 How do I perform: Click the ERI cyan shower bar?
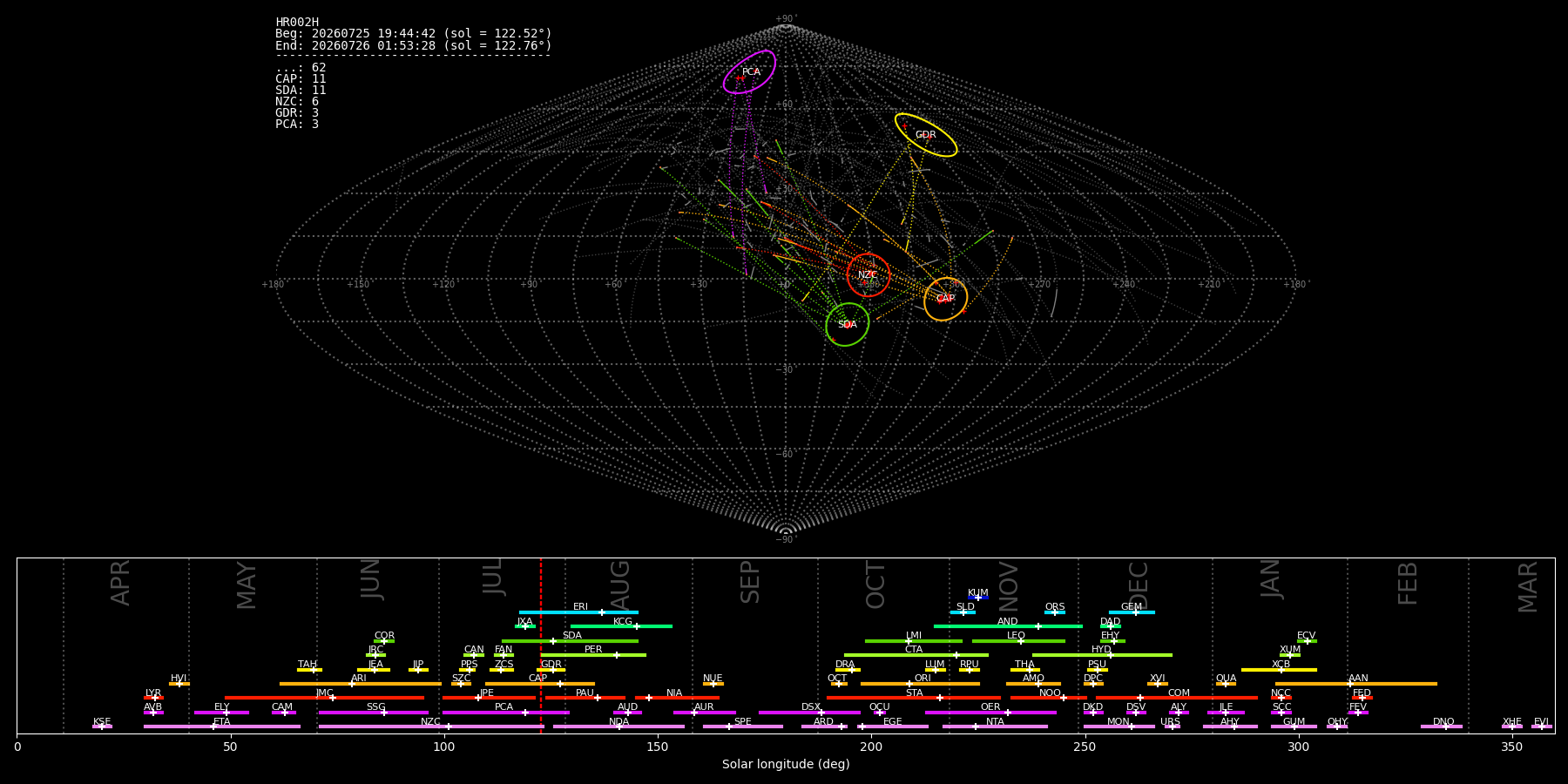[578, 612]
